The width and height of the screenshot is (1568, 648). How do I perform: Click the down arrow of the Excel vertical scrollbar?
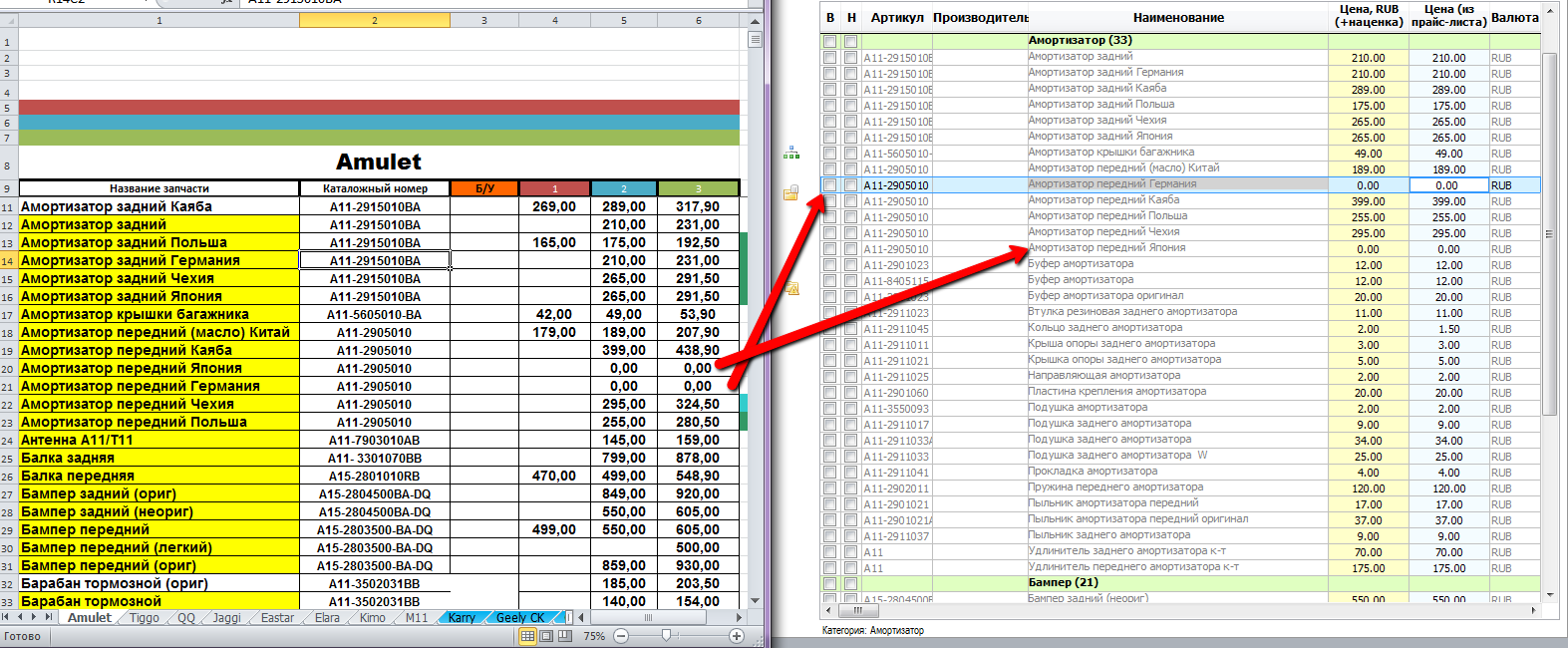(755, 601)
